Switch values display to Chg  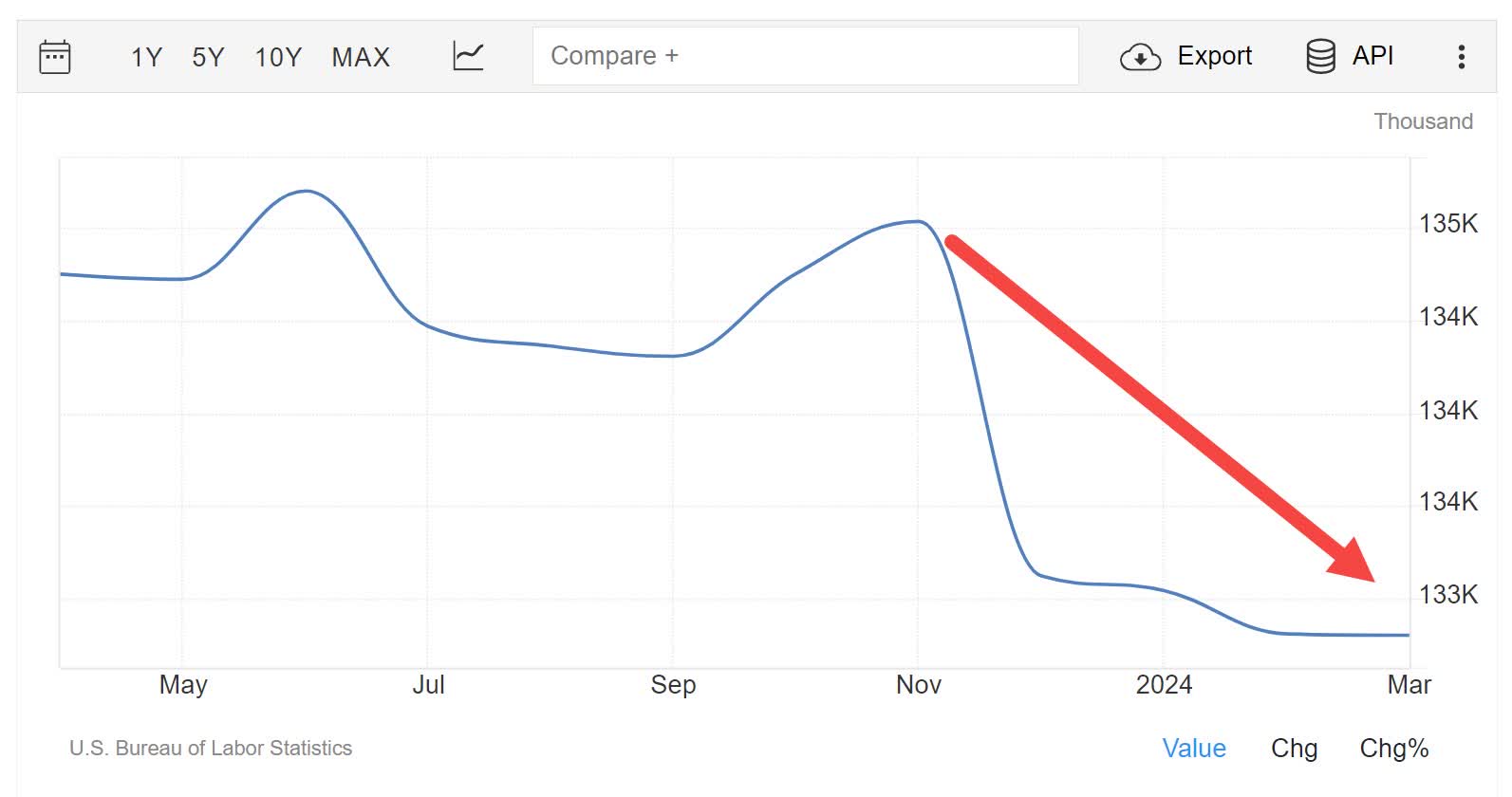[x=1295, y=749]
